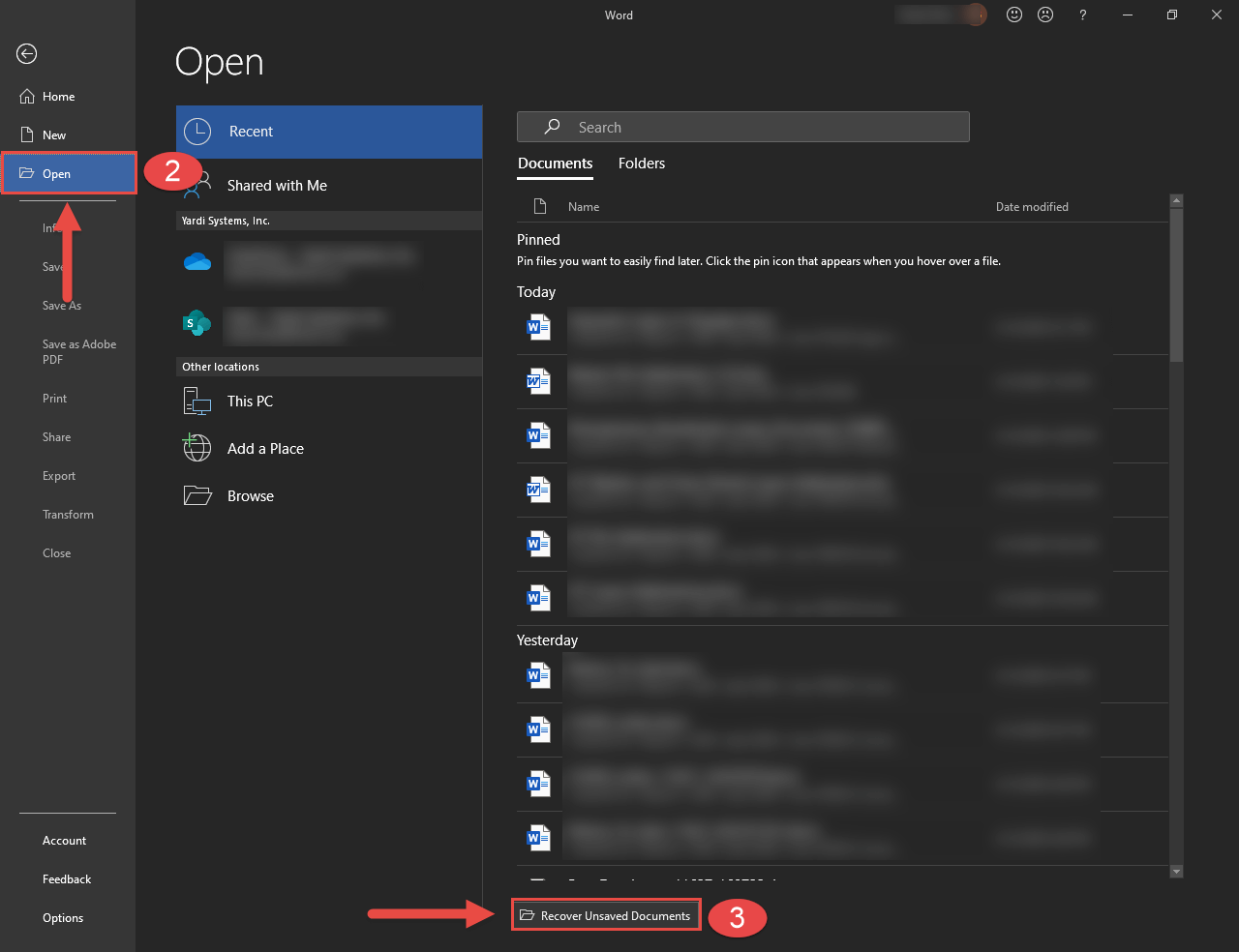Click the file type column icon
The width and height of the screenshot is (1239, 952).
pyautogui.click(x=541, y=206)
